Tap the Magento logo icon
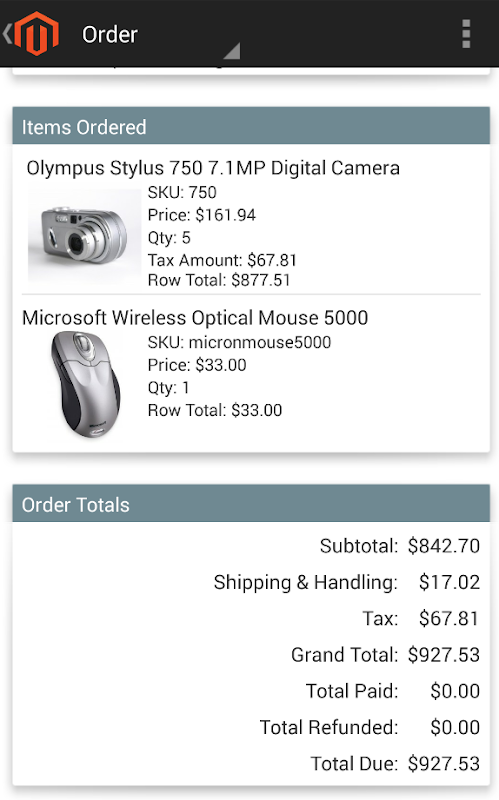499x800 pixels. coord(37,34)
